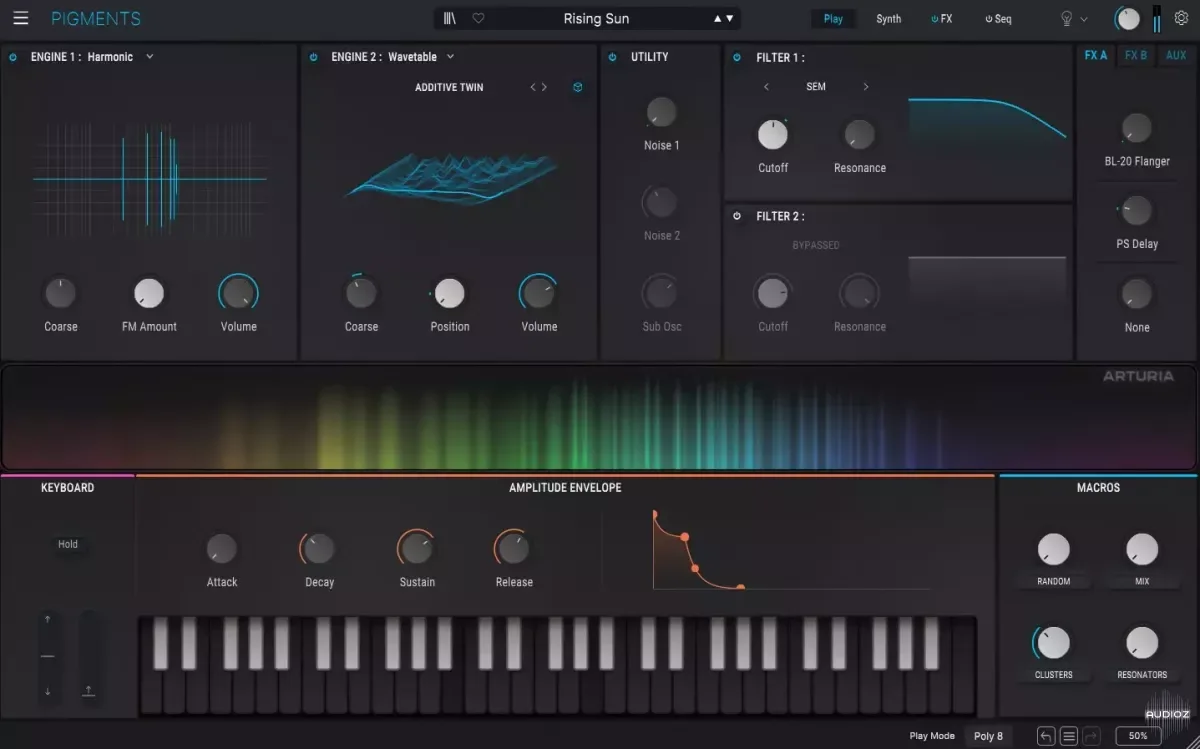1200x749 pixels.
Task: Click the wavetable 3D view cube icon
Action: [x=578, y=87]
